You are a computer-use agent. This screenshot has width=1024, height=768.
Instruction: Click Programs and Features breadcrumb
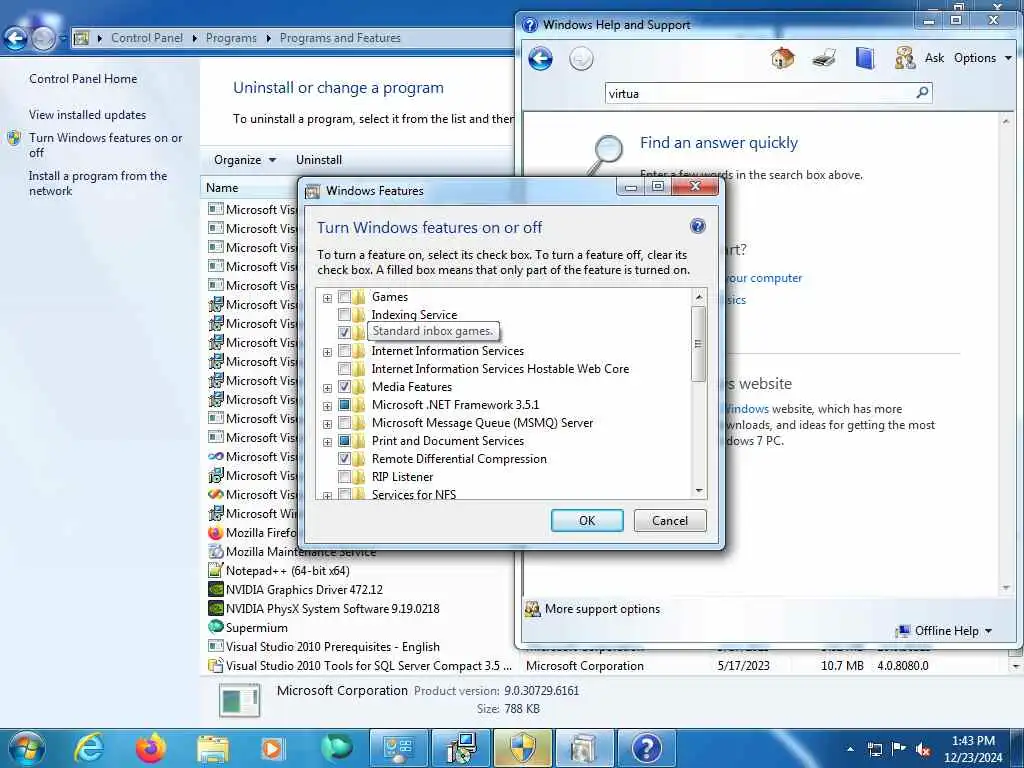coord(340,38)
